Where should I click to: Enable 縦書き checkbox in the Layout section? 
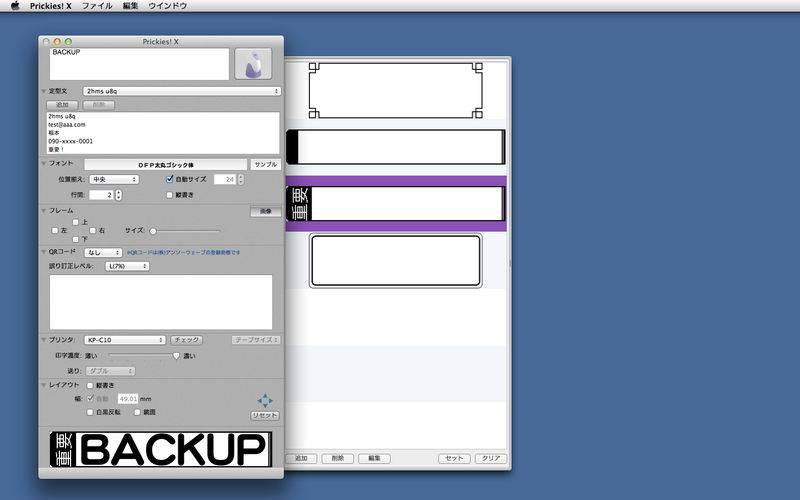coord(90,385)
